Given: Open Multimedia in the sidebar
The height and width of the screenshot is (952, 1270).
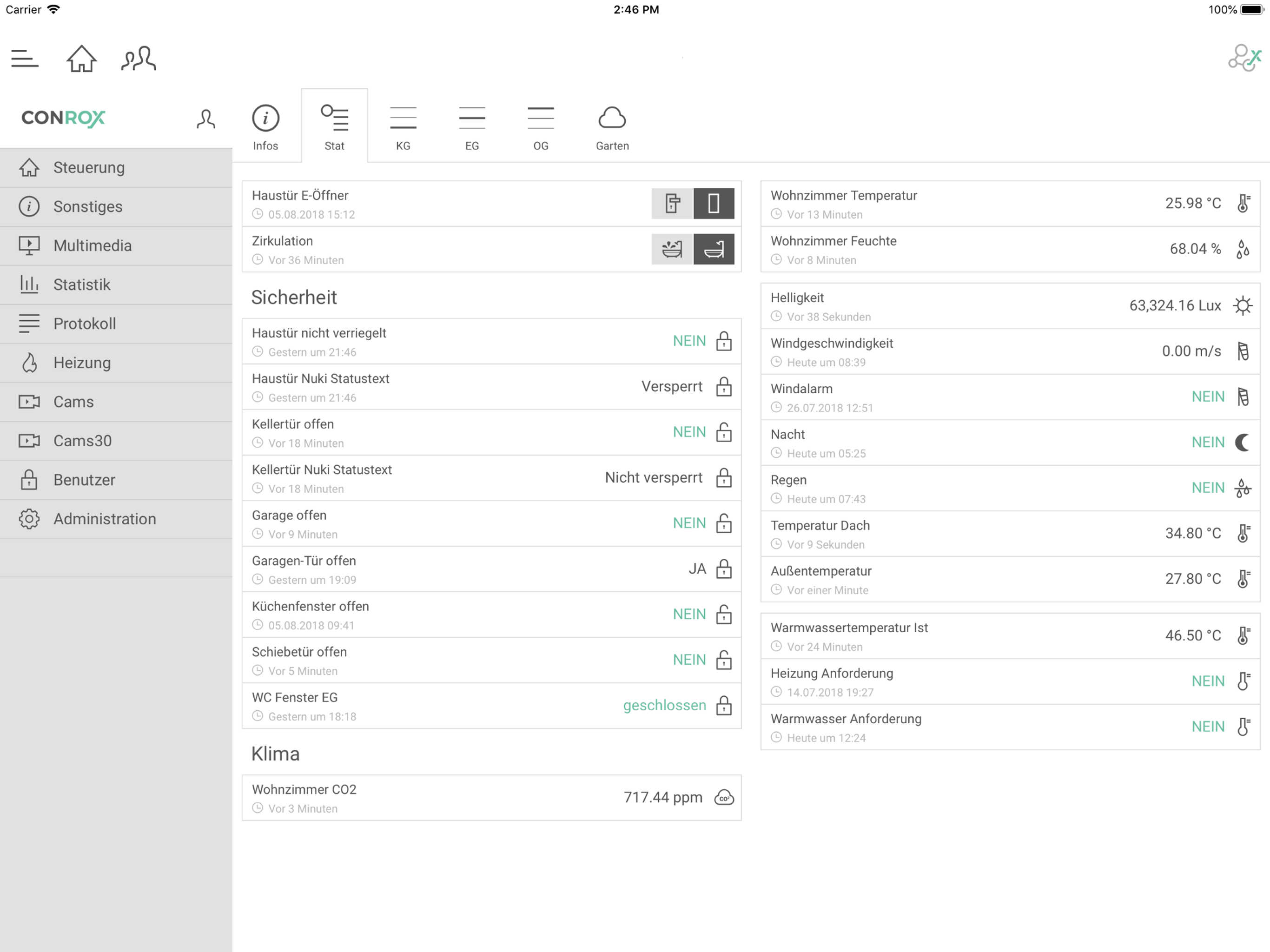Looking at the screenshot, I should (x=116, y=246).
